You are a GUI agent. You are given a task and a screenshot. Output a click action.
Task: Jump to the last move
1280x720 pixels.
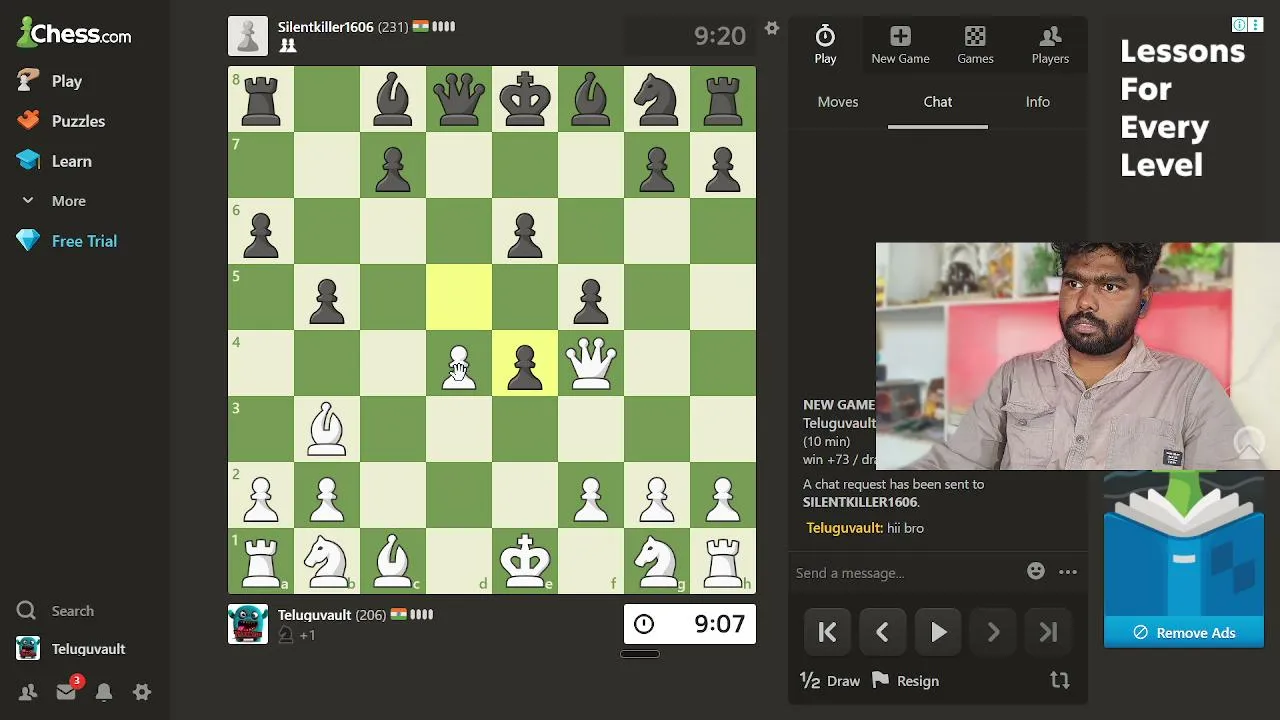(x=1048, y=632)
